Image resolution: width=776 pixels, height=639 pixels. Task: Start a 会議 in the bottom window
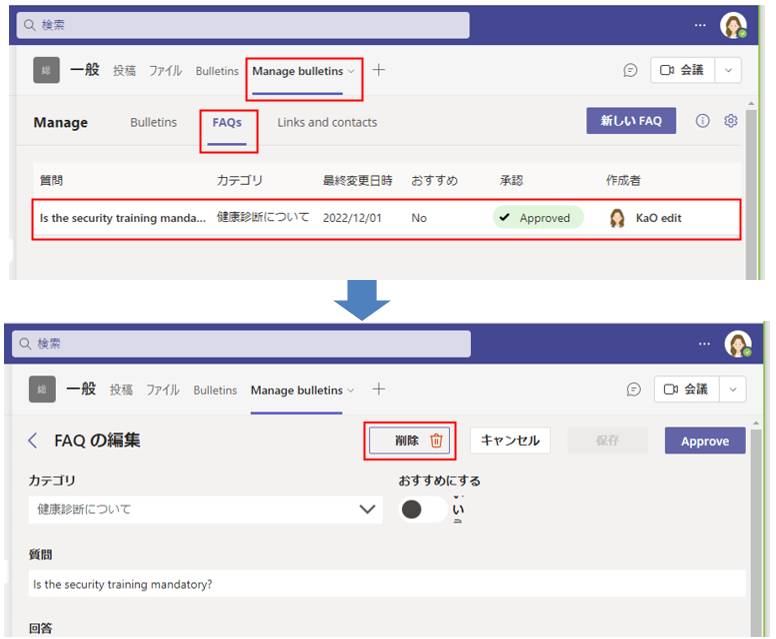[686, 389]
